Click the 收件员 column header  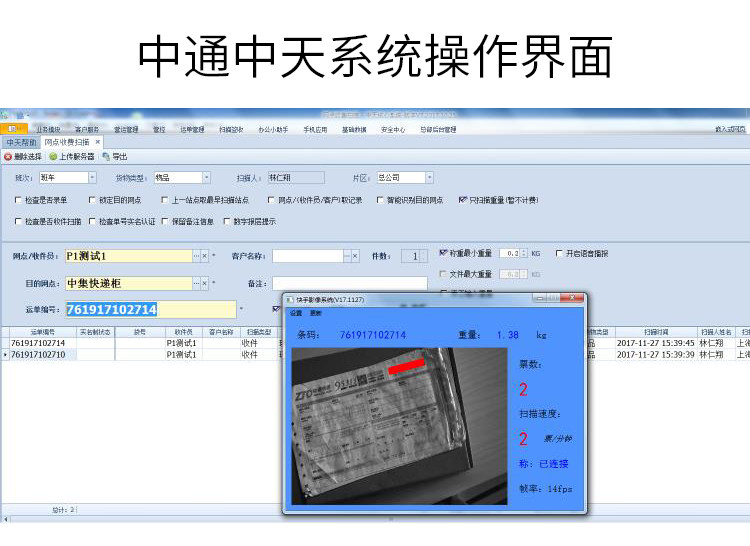(x=183, y=332)
